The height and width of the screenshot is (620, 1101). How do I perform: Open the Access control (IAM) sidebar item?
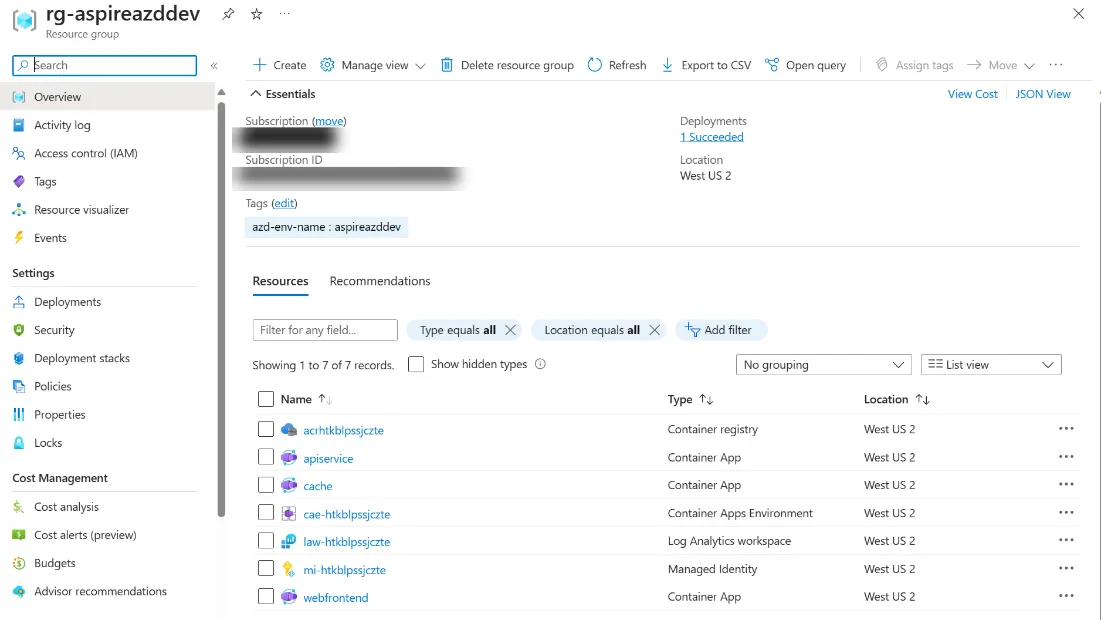[86, 153]
